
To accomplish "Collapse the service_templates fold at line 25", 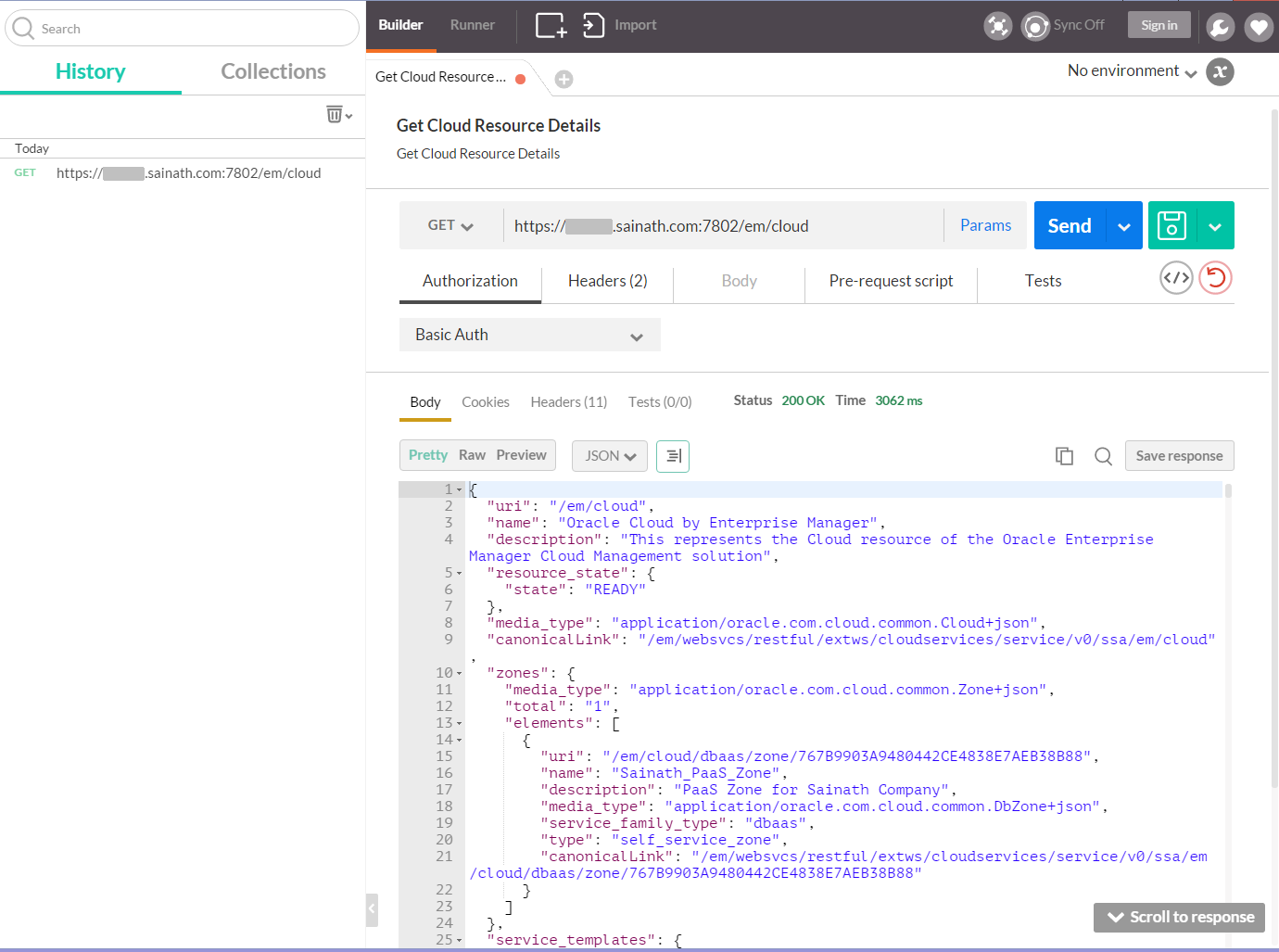I will (x=459, y=940).
